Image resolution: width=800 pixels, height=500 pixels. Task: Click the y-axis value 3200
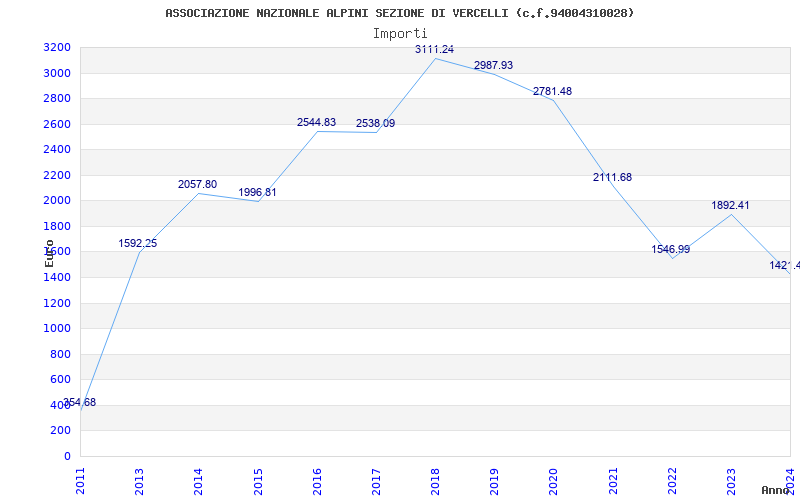(x=57, y=47)
